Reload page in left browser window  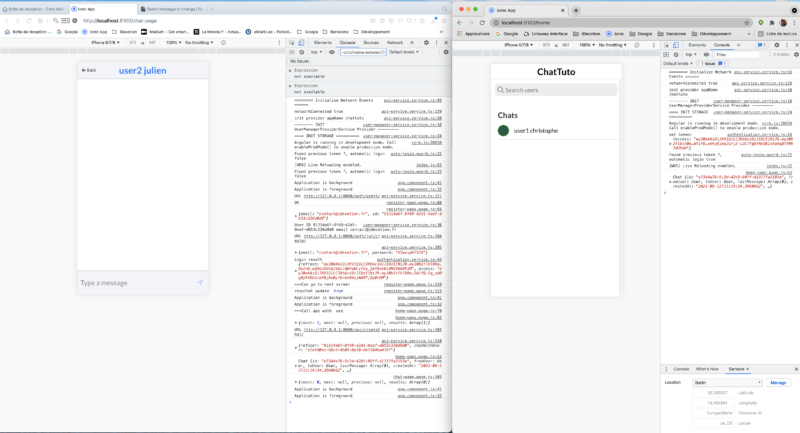[x=29, y=21]
